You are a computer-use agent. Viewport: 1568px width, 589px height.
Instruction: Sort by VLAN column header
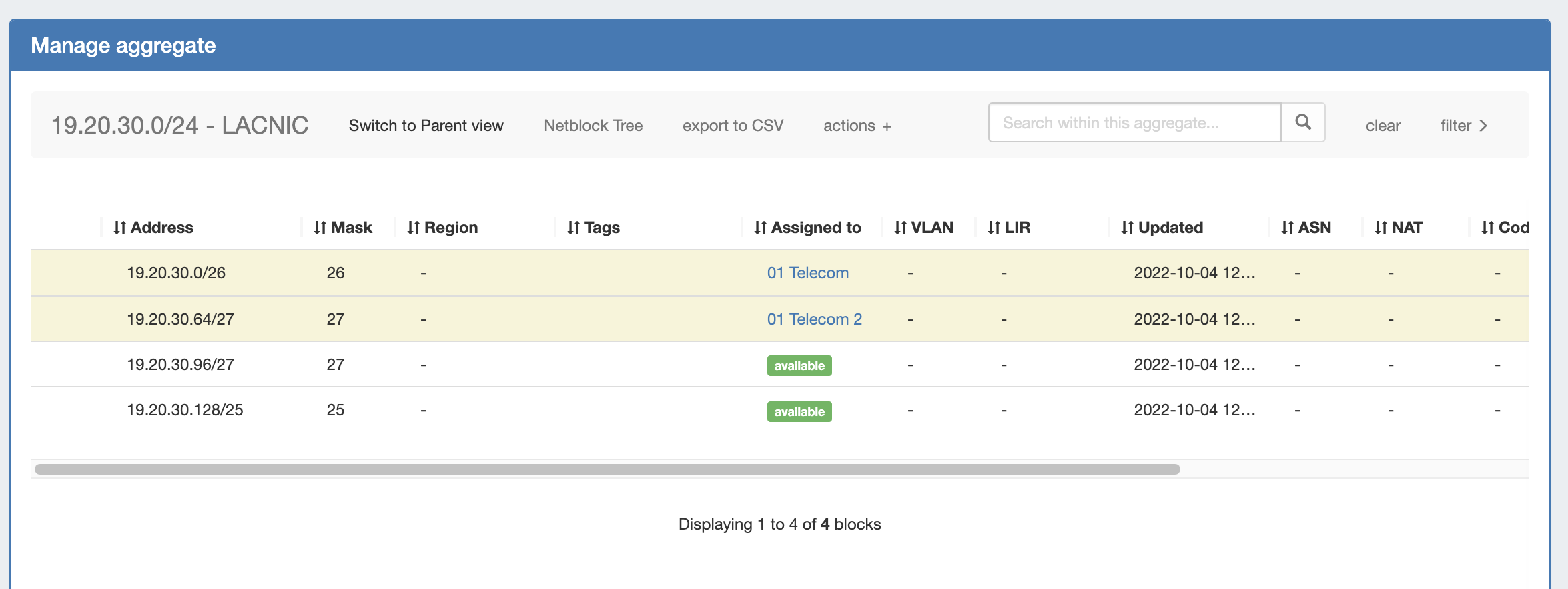[x=923, y=228]
